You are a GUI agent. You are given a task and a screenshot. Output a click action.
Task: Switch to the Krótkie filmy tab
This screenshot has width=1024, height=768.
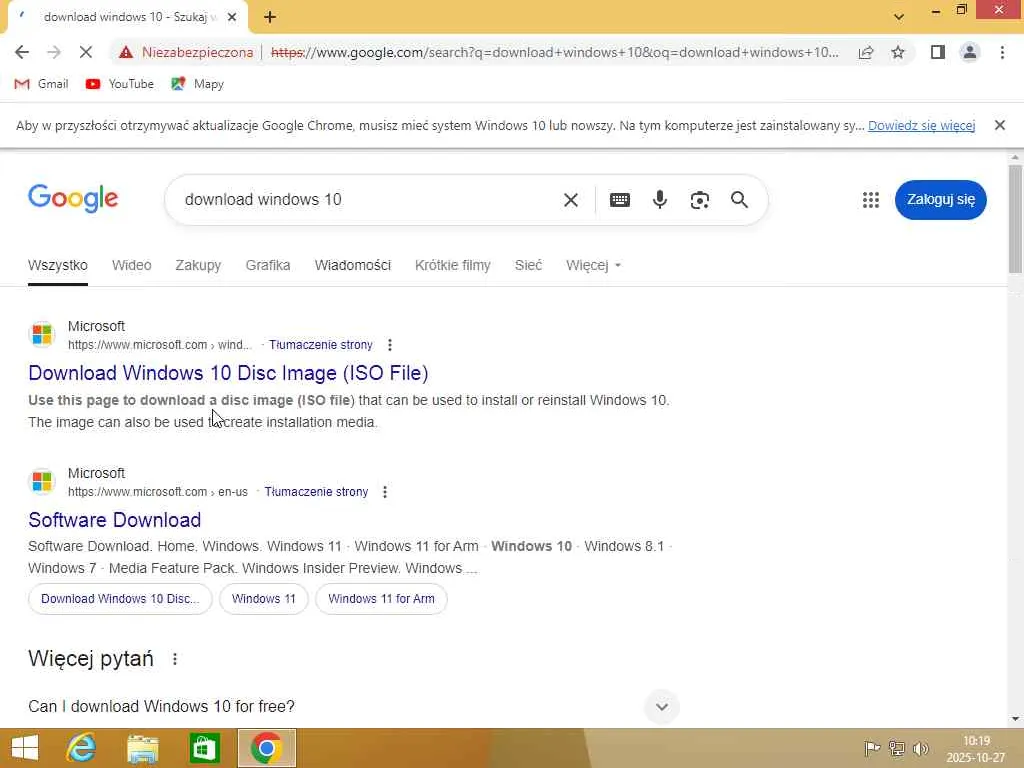pos(453,265)
